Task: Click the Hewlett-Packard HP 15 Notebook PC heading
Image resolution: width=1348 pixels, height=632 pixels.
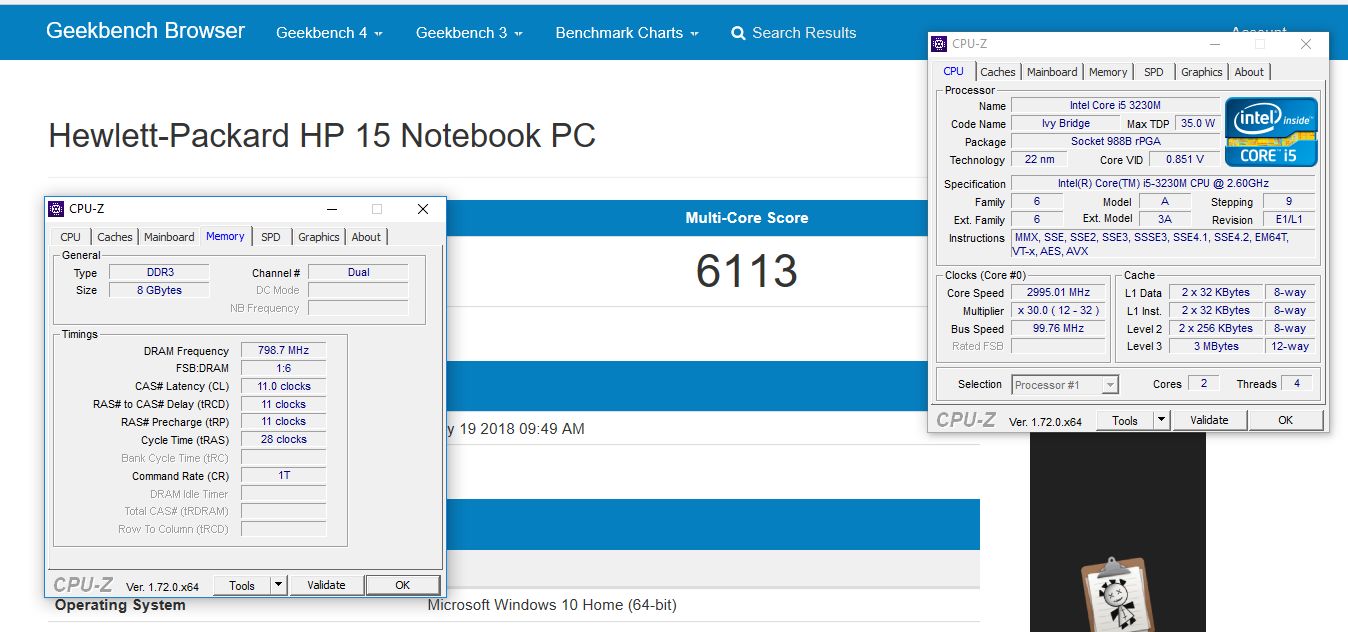Action: click(x=322, y=135)
